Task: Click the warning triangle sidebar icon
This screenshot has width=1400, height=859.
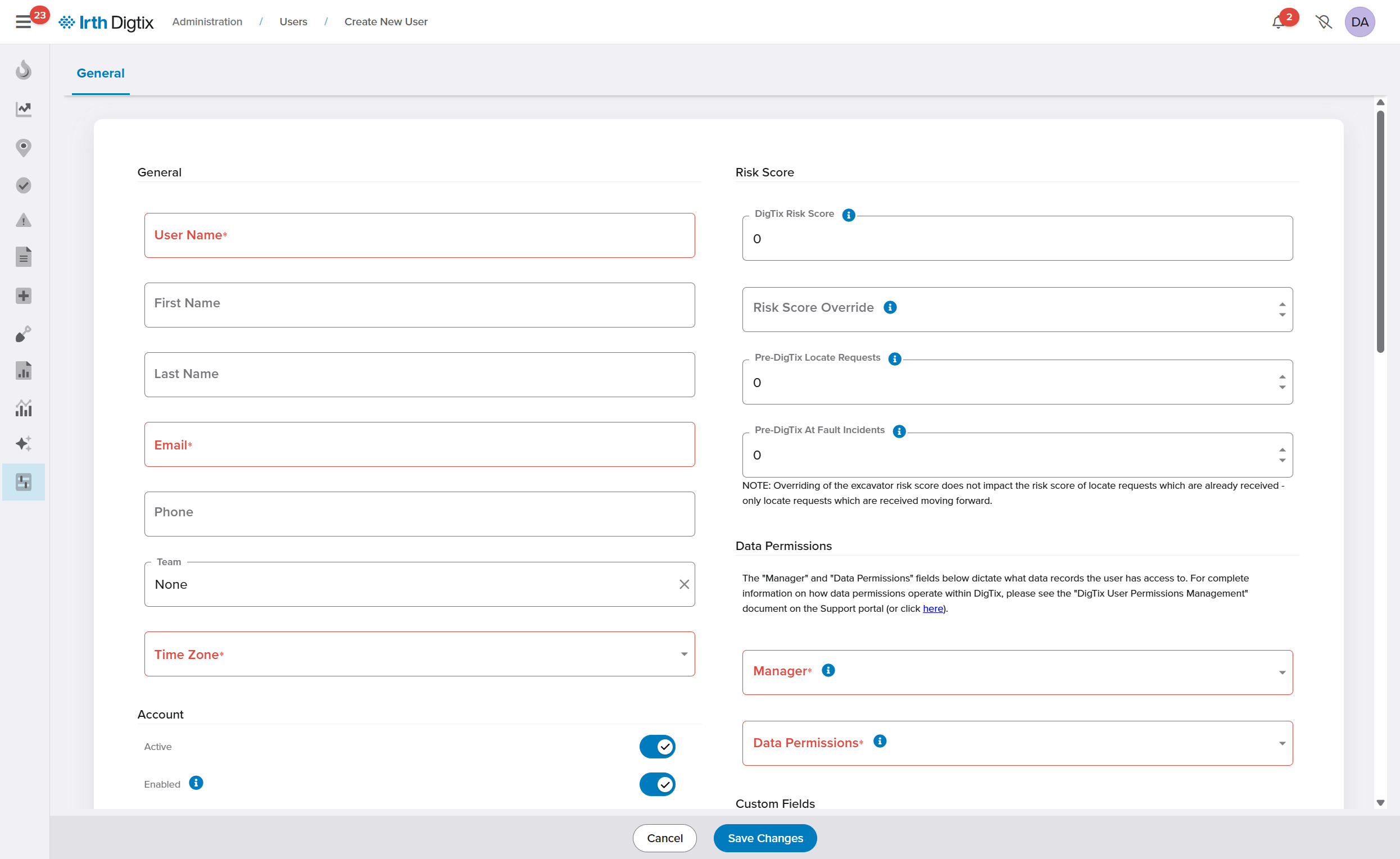Action: tap(23, 220)
